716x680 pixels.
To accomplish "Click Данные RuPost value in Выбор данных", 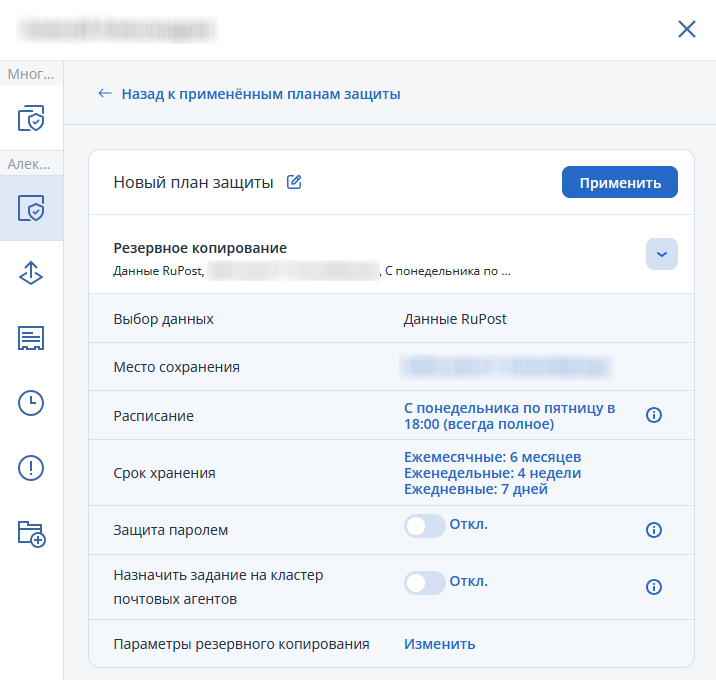I will [x=455, y=319].
